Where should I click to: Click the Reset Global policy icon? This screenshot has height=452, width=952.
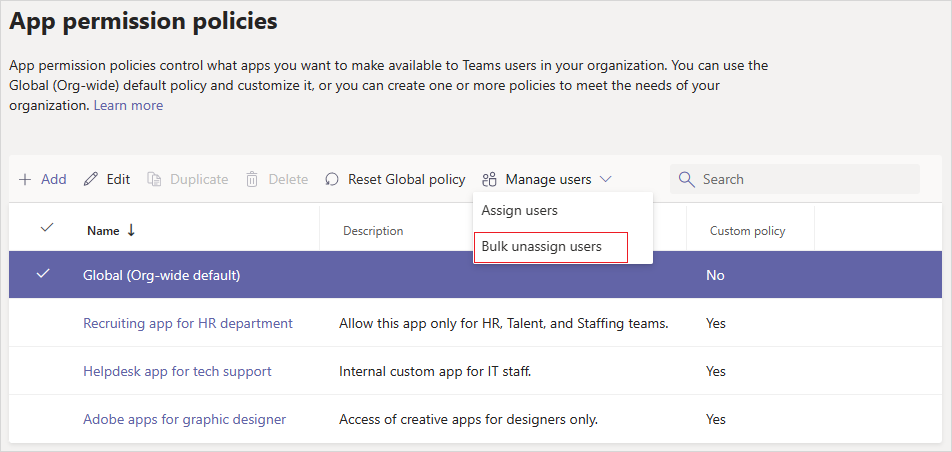(x=332, y=180)
